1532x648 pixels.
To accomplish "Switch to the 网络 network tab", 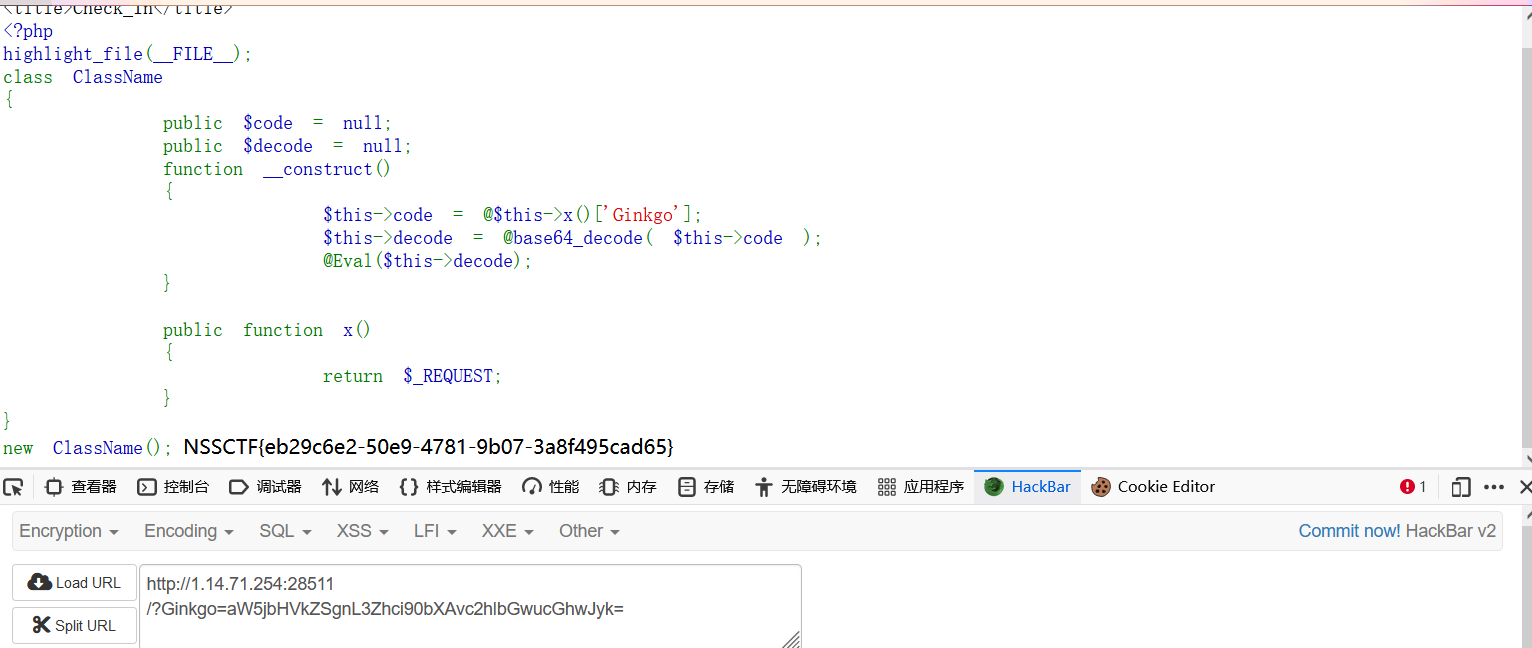I will click(351, 487).
